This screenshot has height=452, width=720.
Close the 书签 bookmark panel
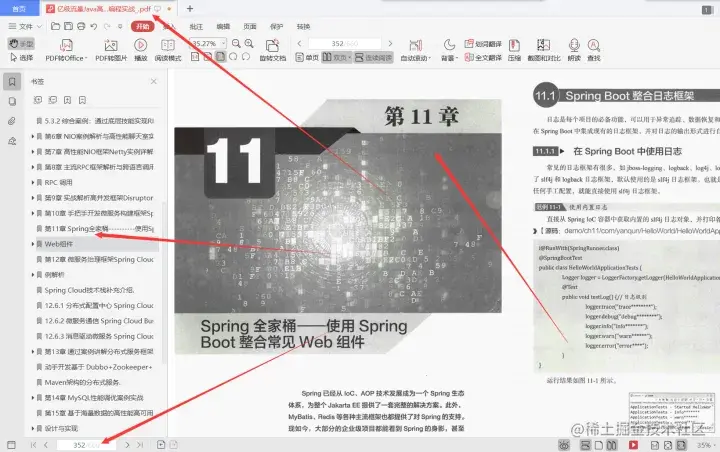154,81
